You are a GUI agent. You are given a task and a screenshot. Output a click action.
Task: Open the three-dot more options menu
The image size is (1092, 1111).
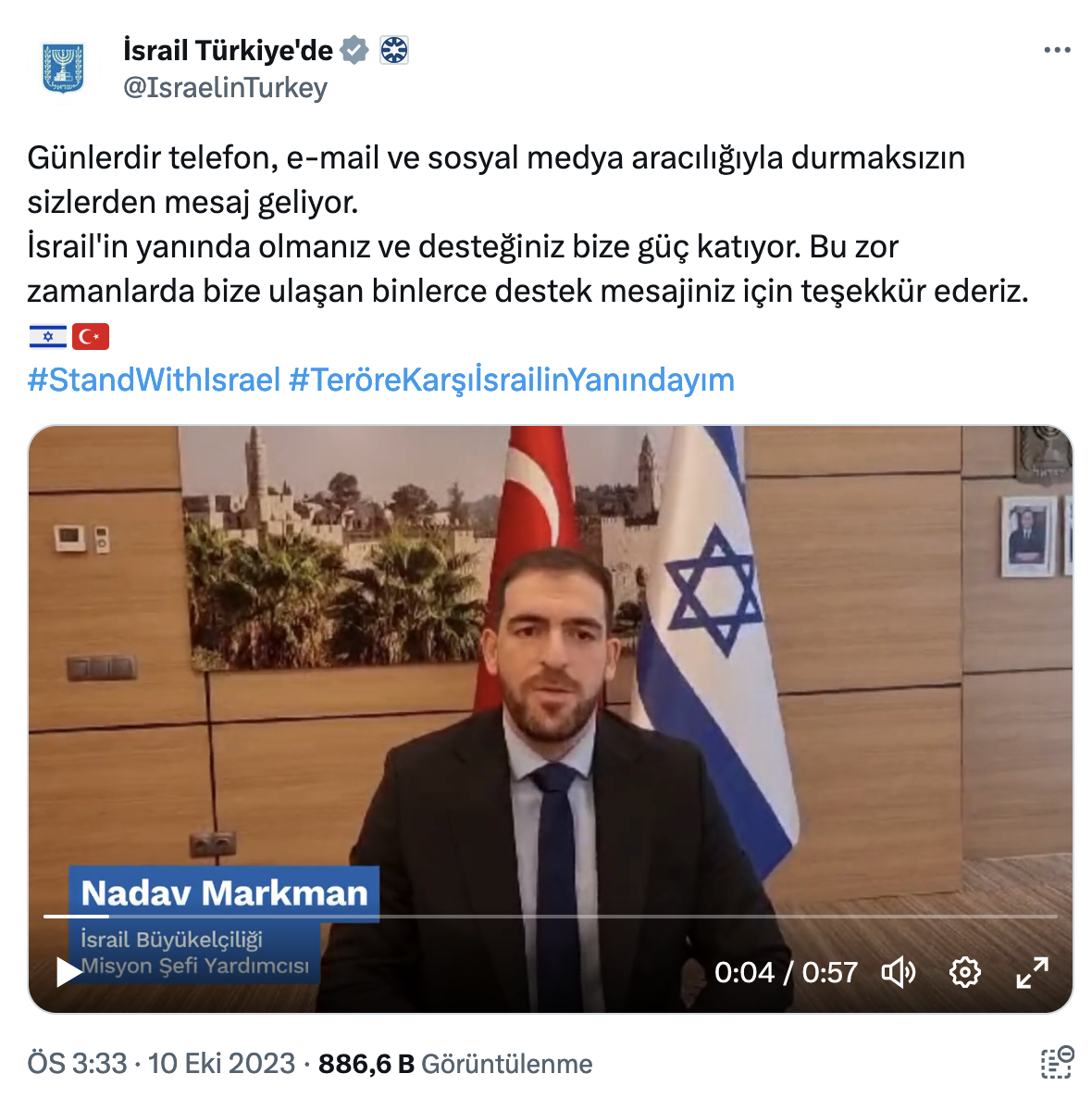point(1057,50)
